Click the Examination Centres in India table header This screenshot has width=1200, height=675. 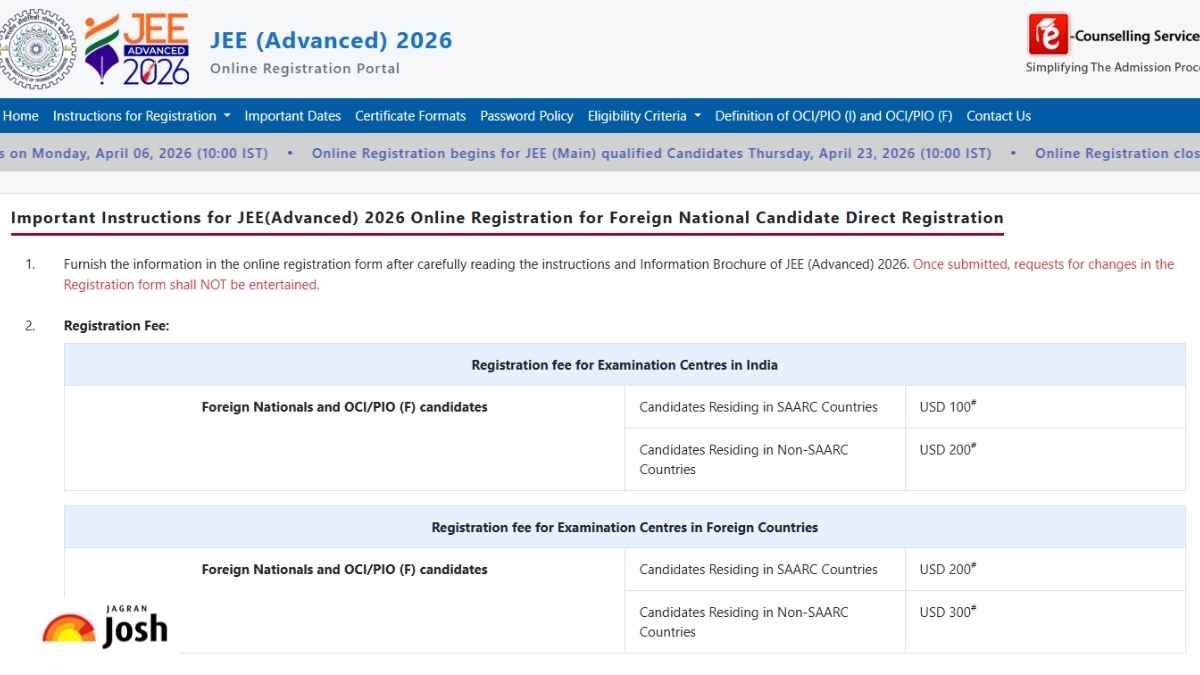[x=624, y=365]
